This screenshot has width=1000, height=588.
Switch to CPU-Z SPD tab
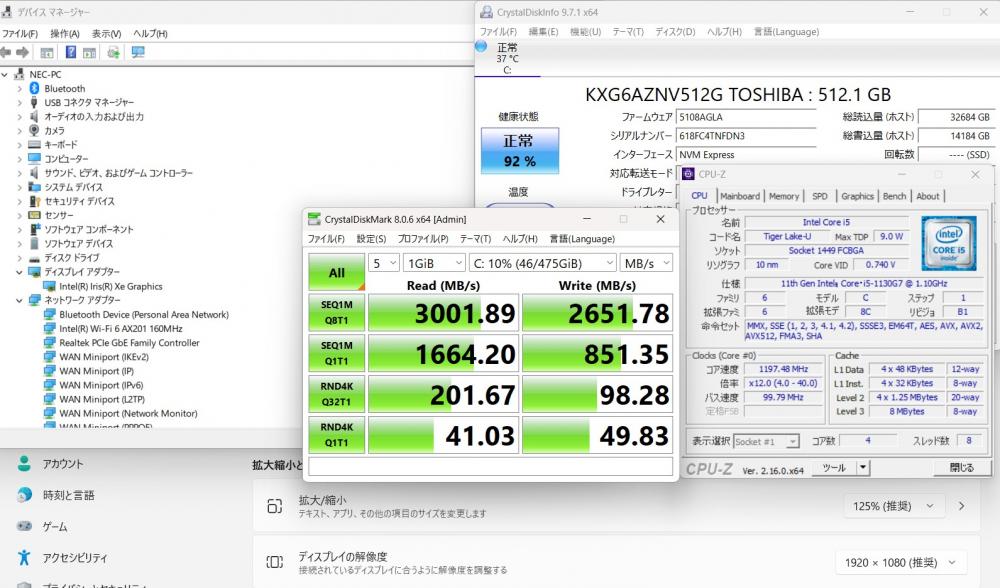tap(820, 196)
